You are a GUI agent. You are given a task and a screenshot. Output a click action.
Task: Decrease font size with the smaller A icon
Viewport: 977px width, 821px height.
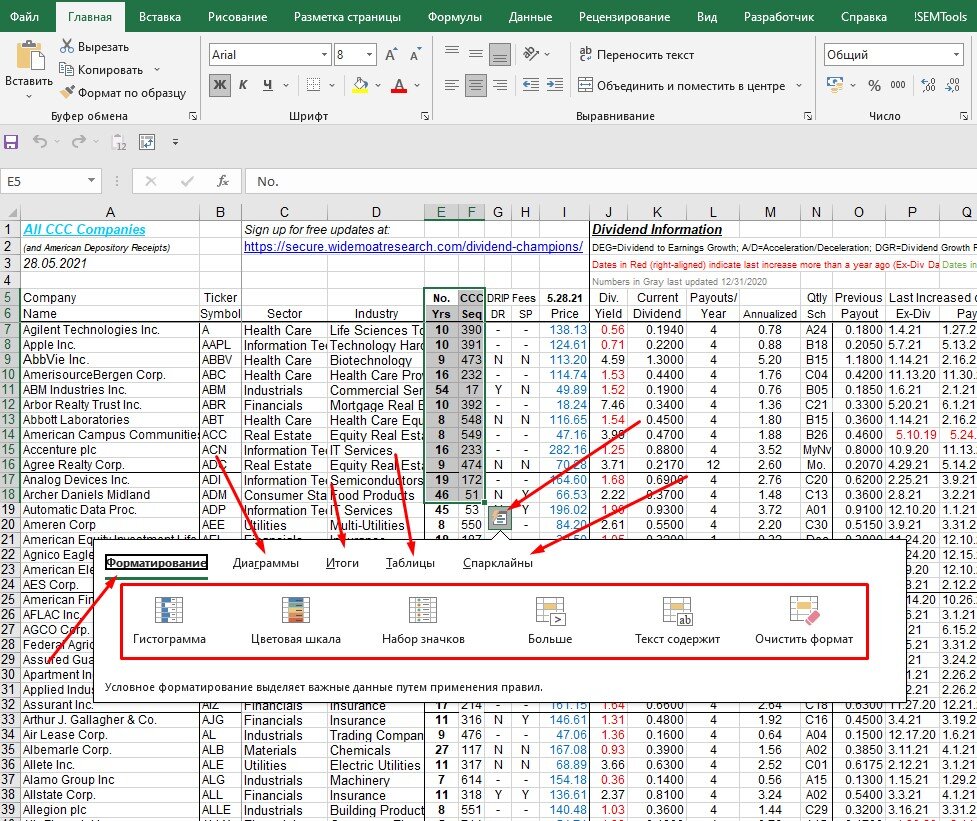pos(415,55)
